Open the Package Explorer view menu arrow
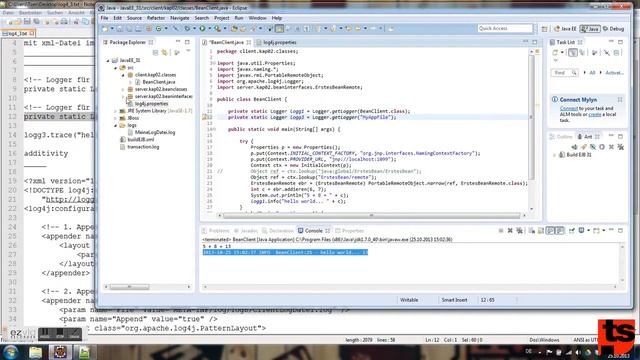Screen dimensions: 640x360 (x=188, y=51)
